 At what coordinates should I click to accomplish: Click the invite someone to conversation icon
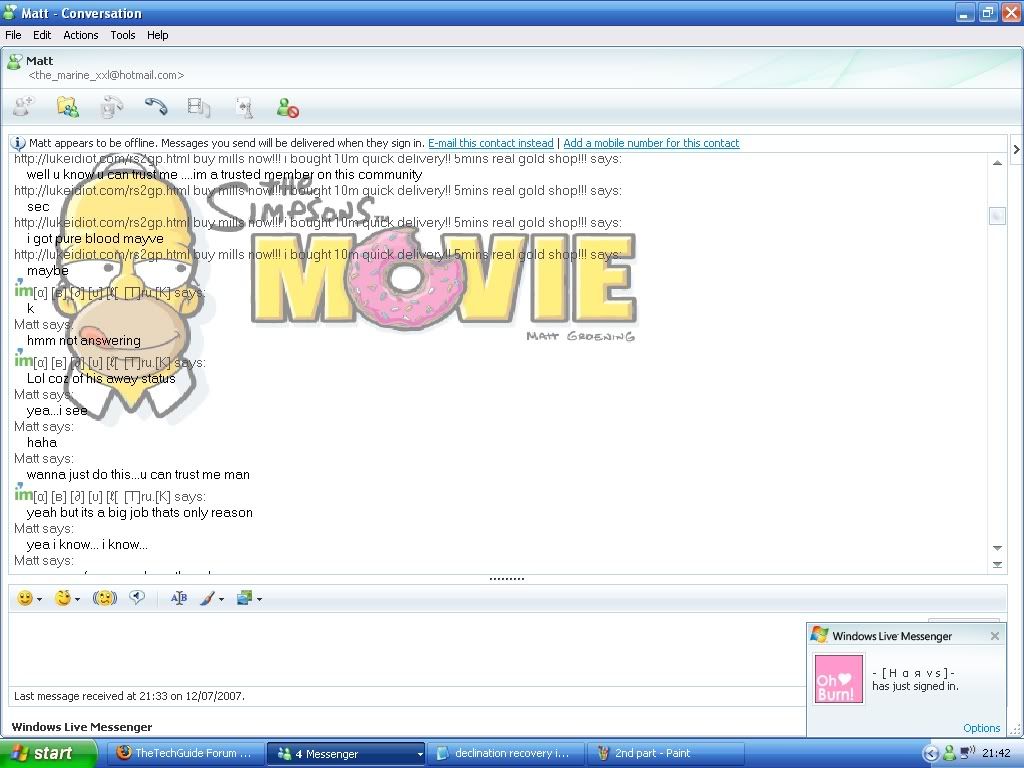coord(24,107)
